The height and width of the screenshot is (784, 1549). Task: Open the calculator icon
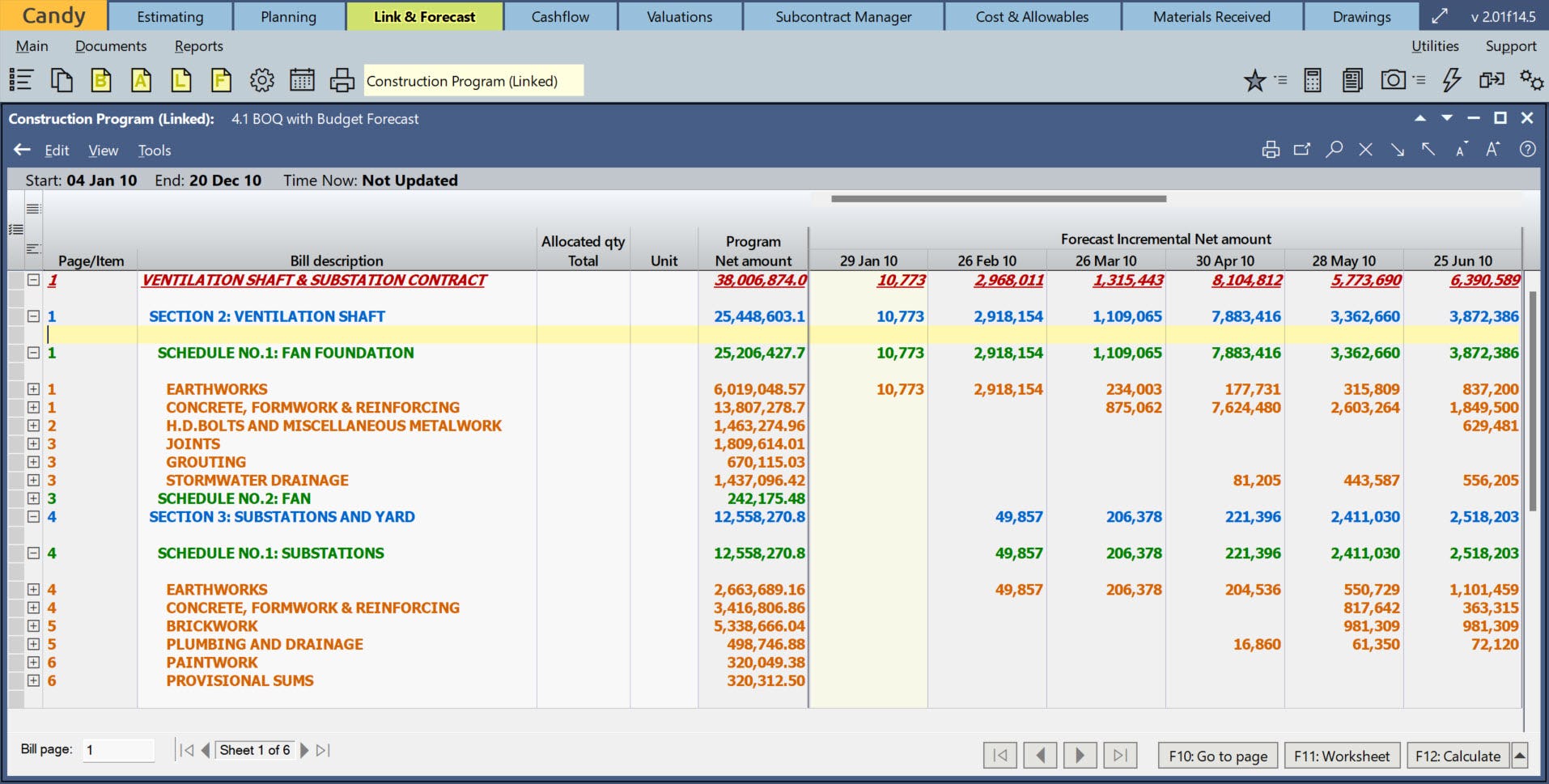click(1313, 80)
